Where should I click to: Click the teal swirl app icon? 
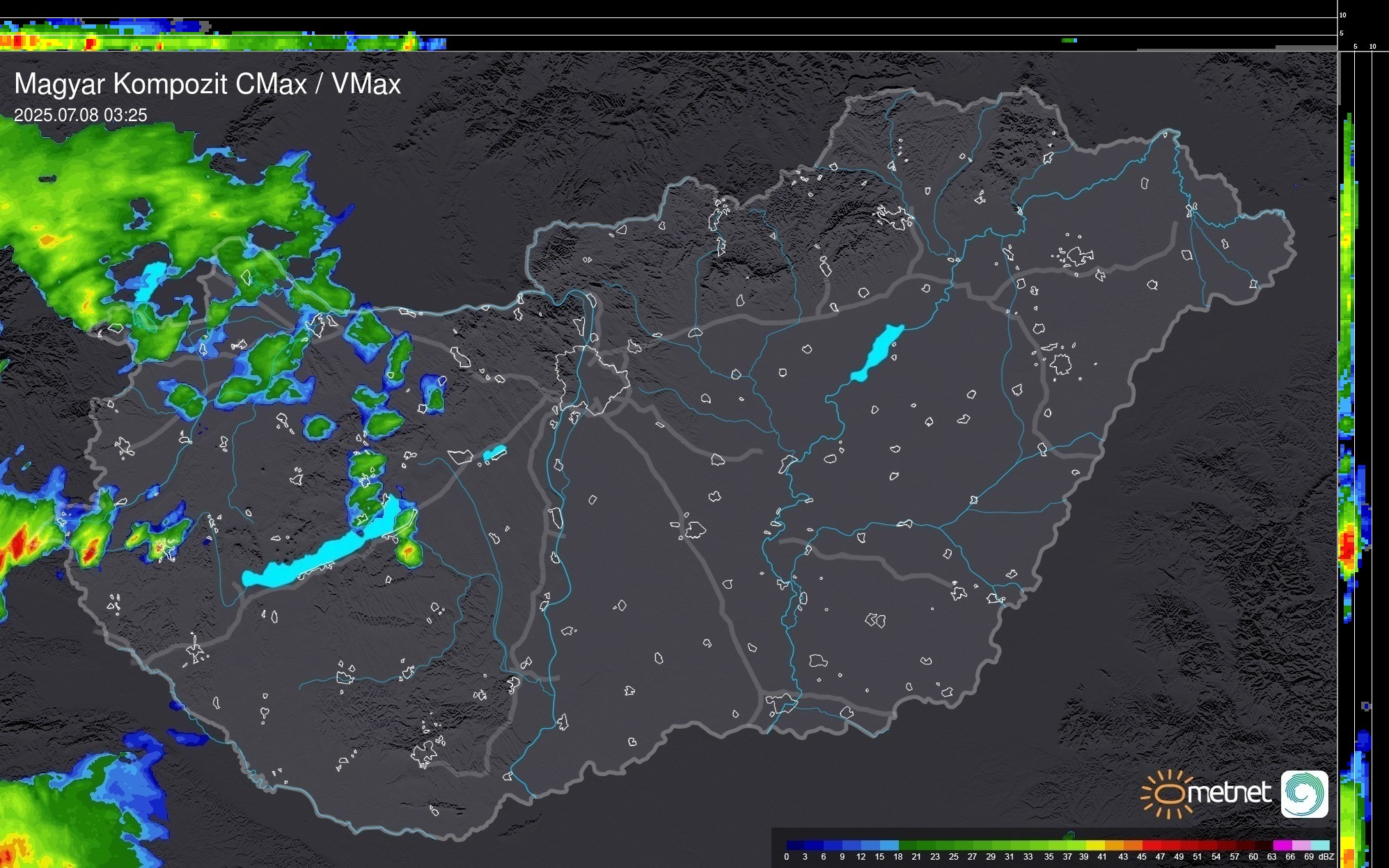[x=1304, y=794]
